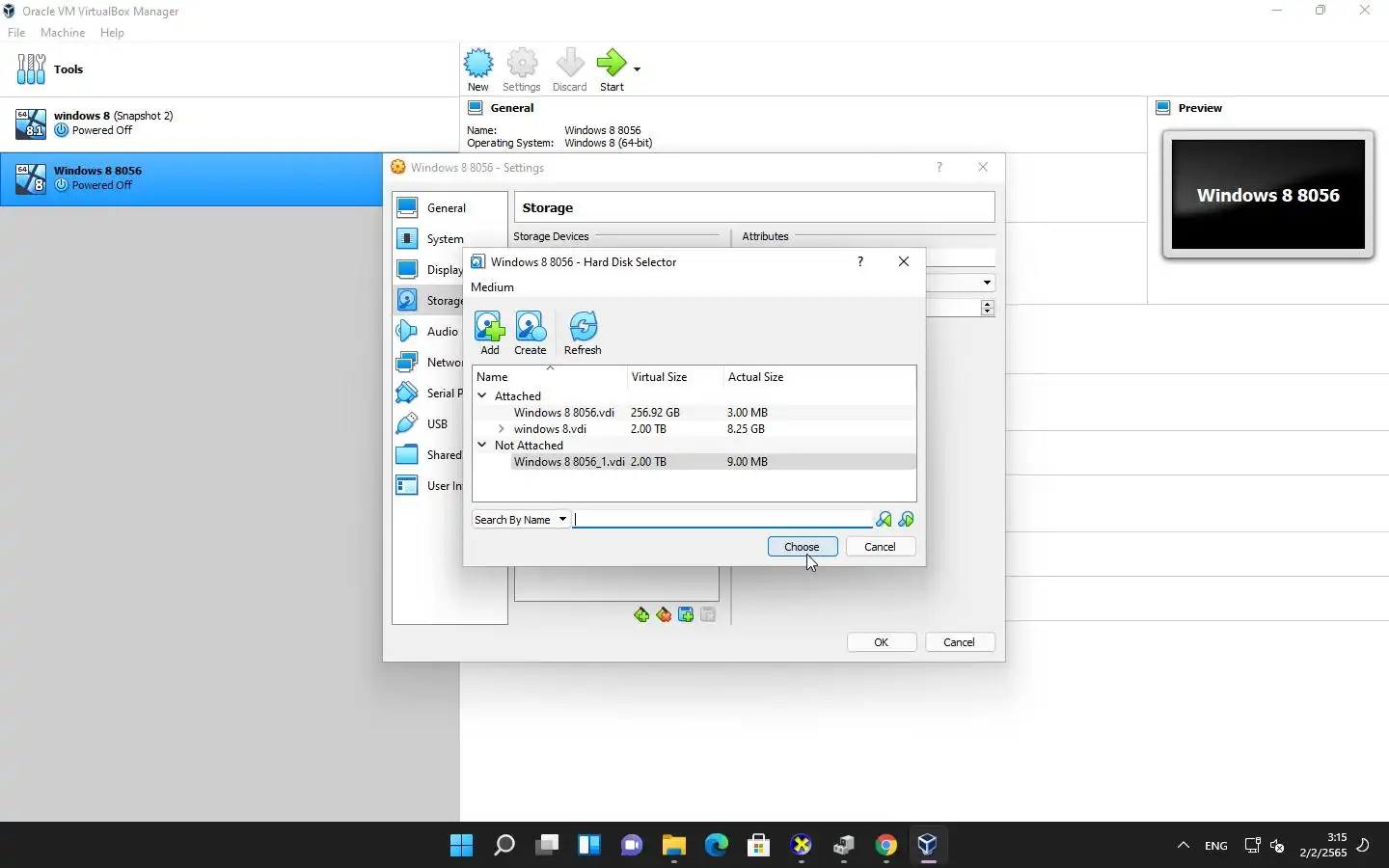Select the Display settings category icon
The height and width of the screenshot is (868, 1389).
click(407, 270)
